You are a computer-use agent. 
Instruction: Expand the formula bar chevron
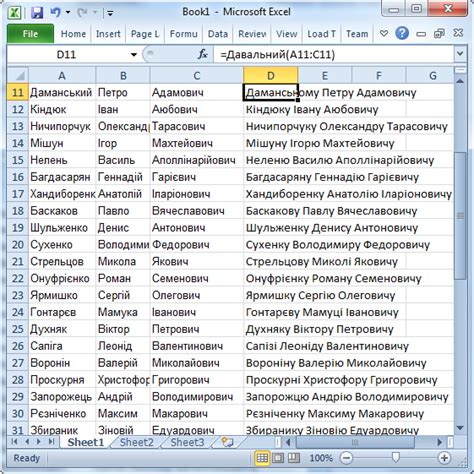pos(460,54)
